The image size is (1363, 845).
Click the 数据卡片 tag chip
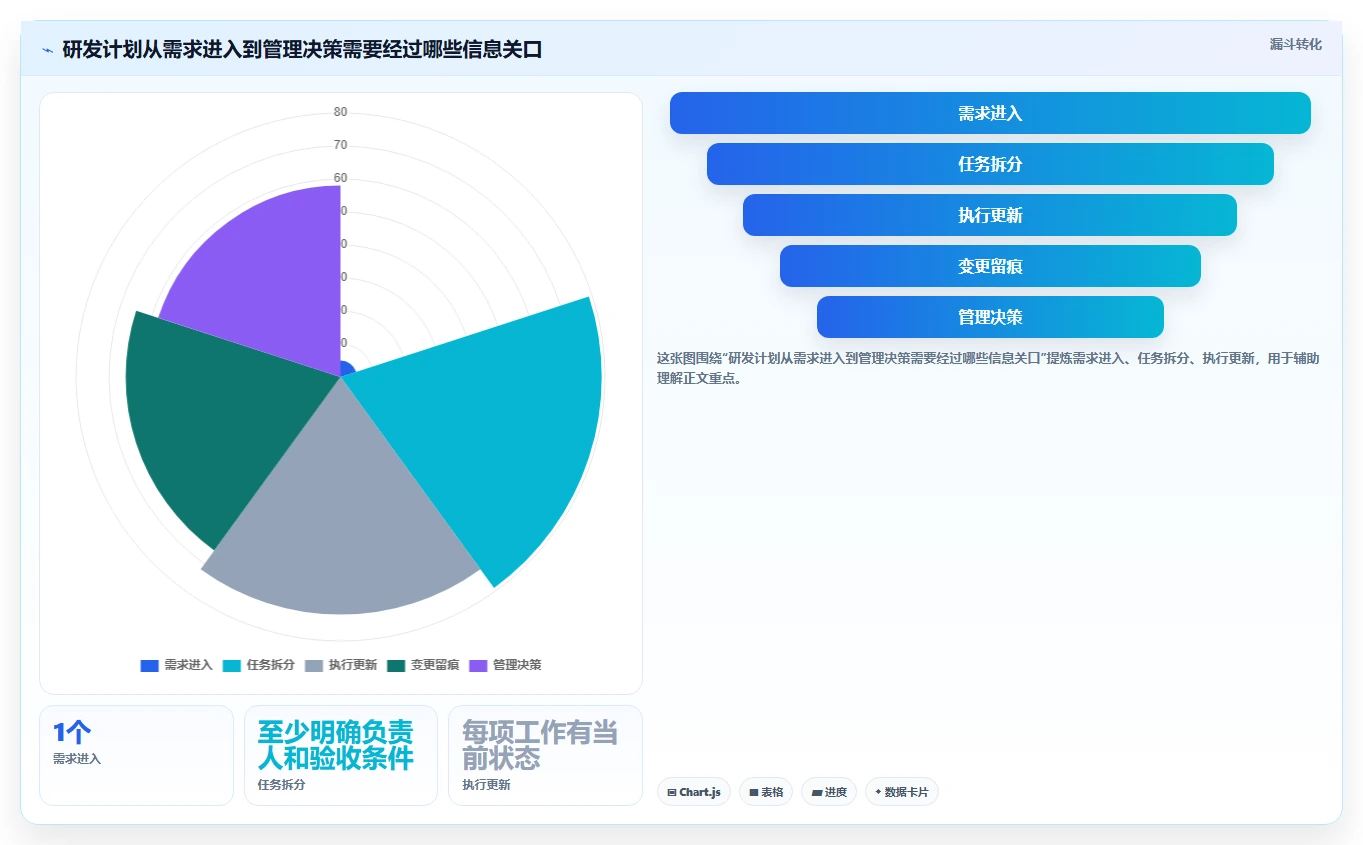[902, 792]
